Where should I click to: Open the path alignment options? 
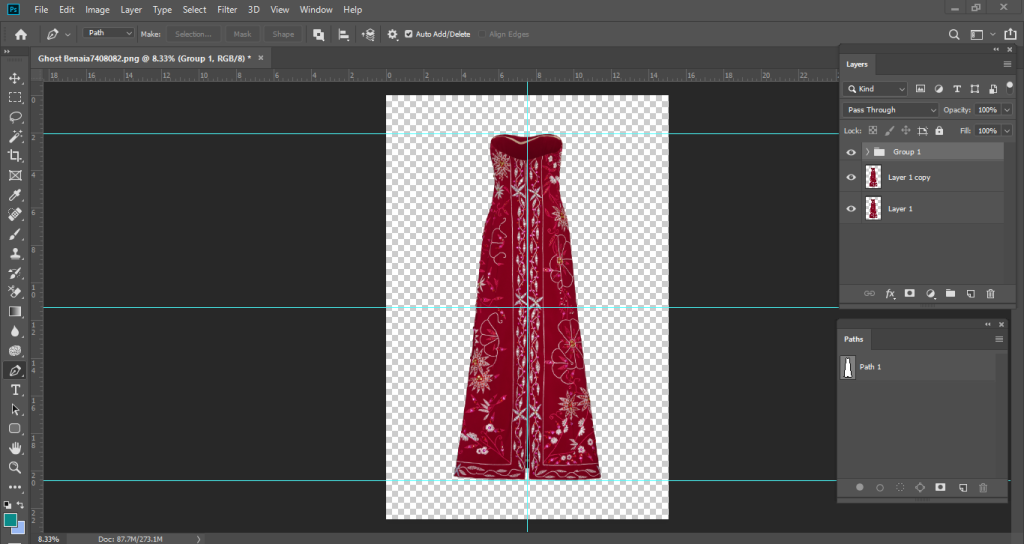pyautogui.click(x=344, y=35)
